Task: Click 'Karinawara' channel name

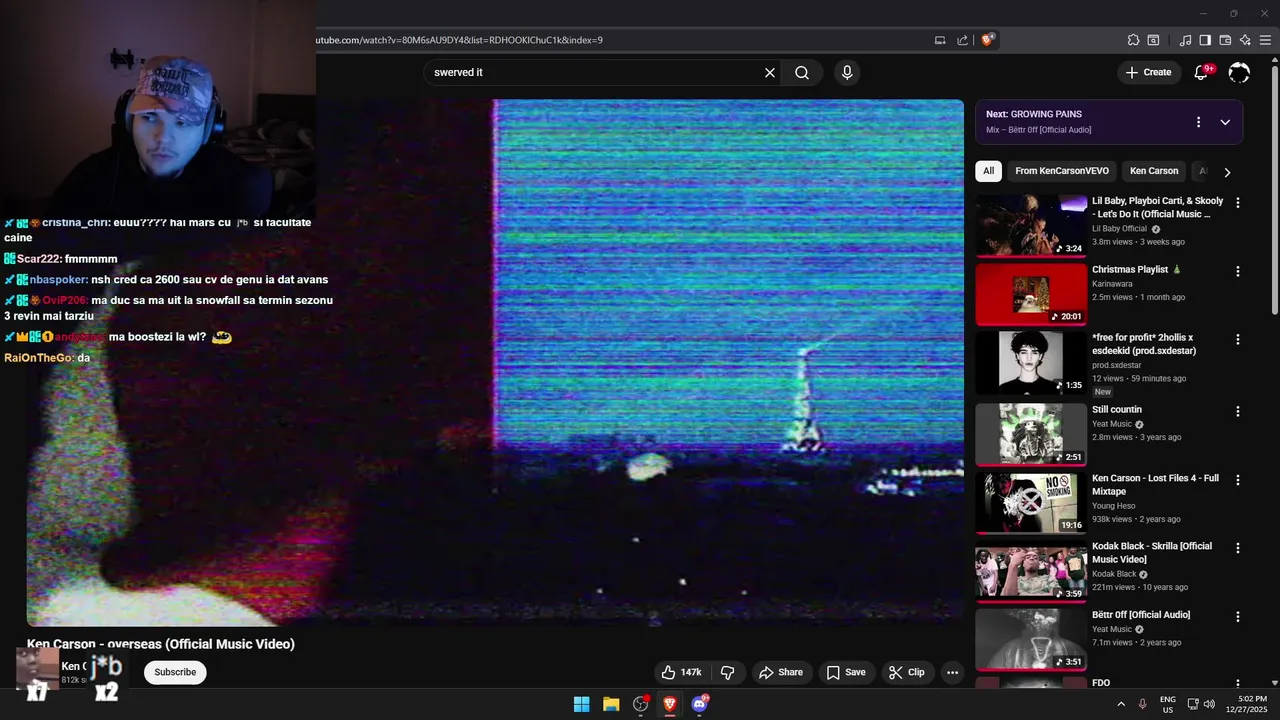Action: (x=1112, y=284)
